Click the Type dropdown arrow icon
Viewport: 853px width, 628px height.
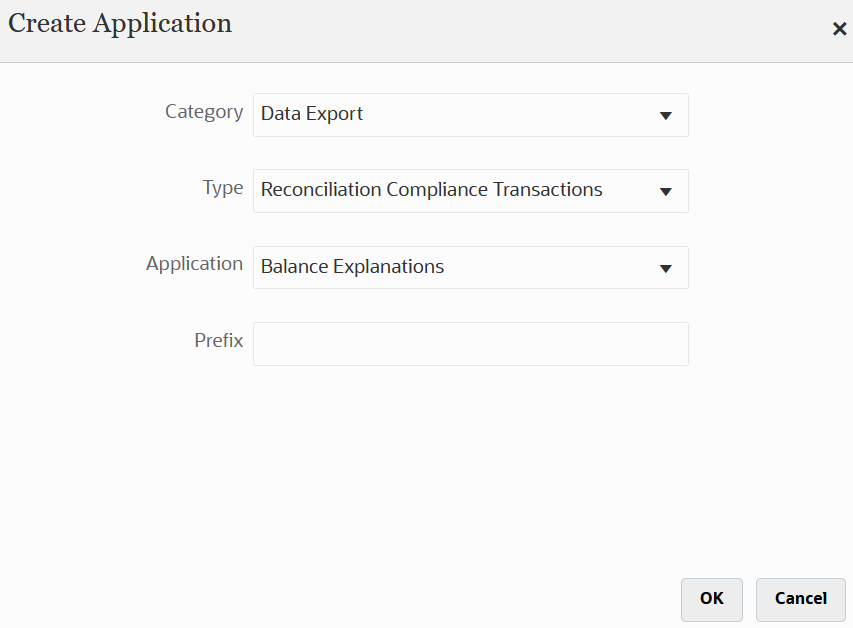pyautogui.click(x=666, y=190)
